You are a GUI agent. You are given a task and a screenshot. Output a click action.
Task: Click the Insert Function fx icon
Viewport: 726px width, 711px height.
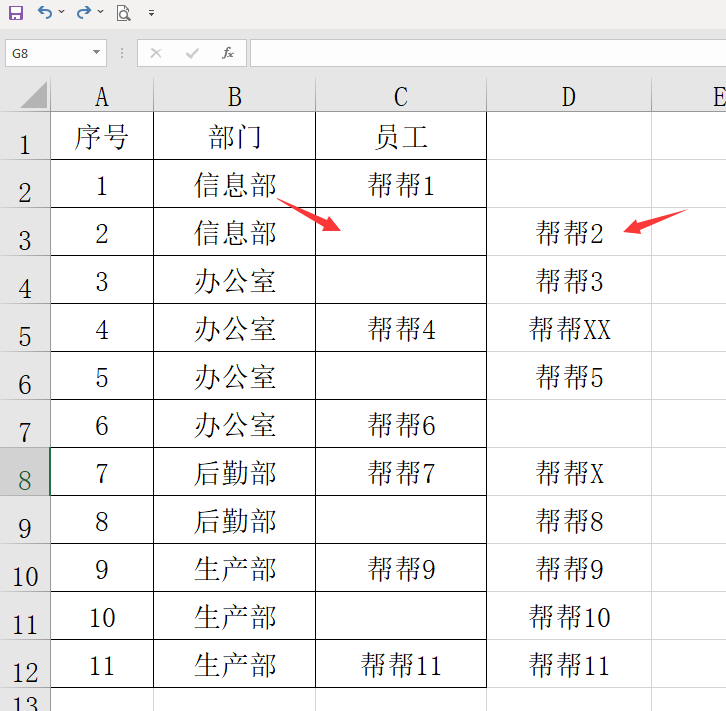click(x=228, y=53)
